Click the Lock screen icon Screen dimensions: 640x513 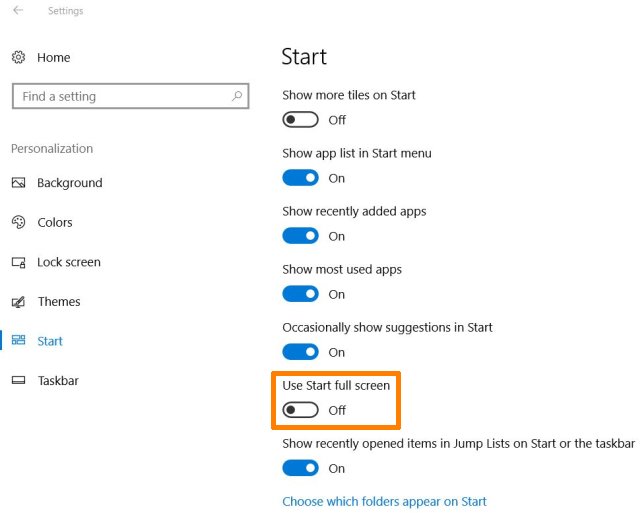[x=18, y=262]
